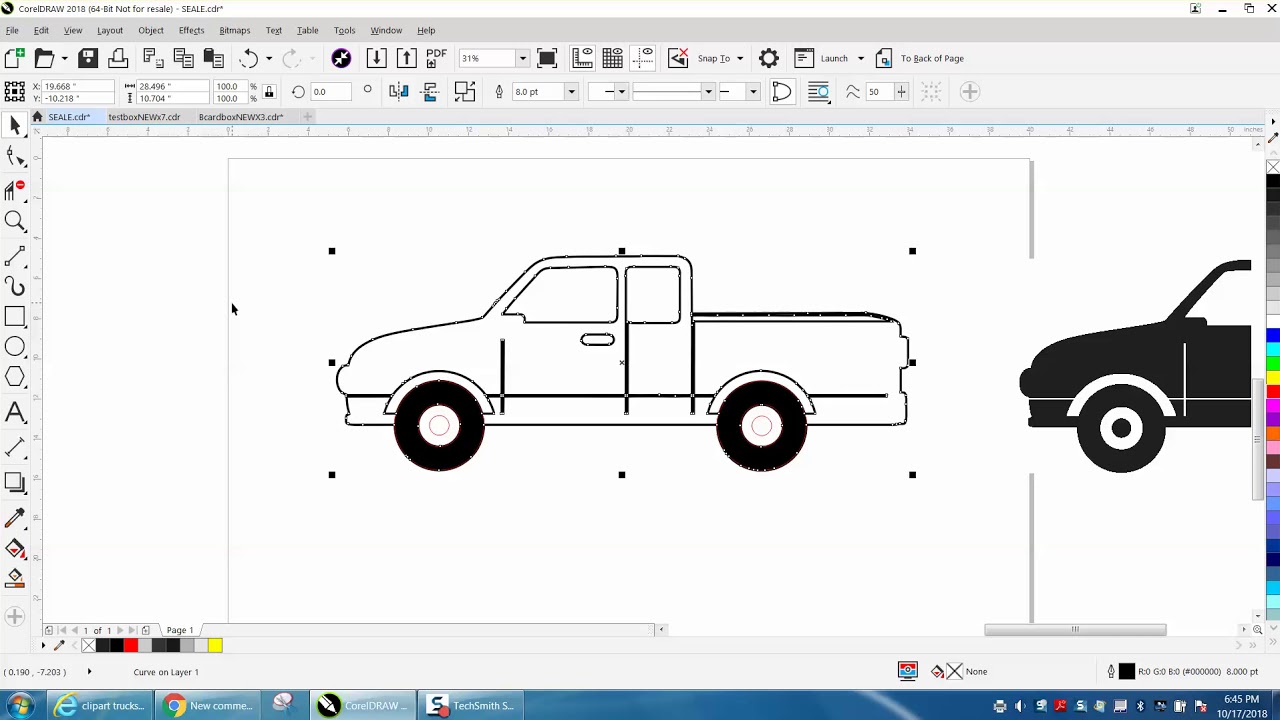The image size is (1280, 720).
Task: Click the Mirror horizontally icon
Action: click(399, 92)
